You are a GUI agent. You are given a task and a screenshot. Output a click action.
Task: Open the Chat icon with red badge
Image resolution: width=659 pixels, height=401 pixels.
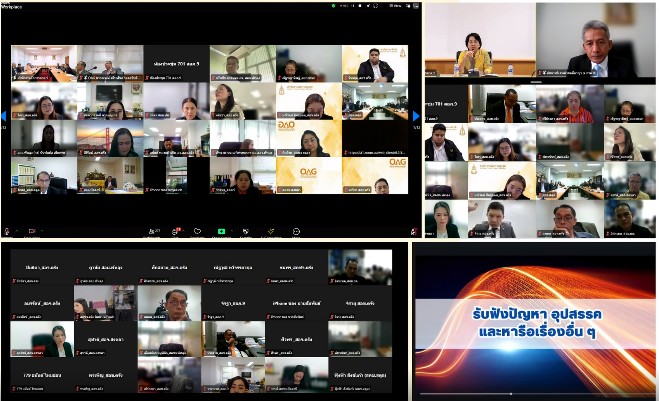175,231
